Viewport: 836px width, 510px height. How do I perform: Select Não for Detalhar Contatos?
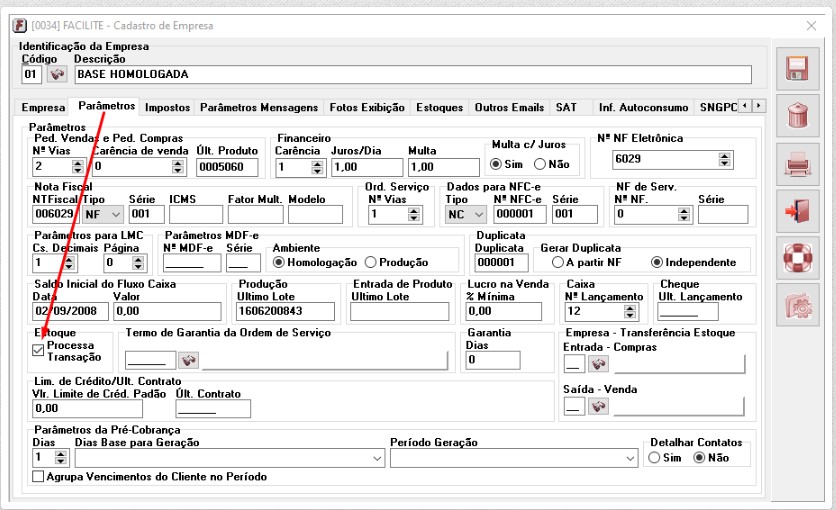(700, 458)
